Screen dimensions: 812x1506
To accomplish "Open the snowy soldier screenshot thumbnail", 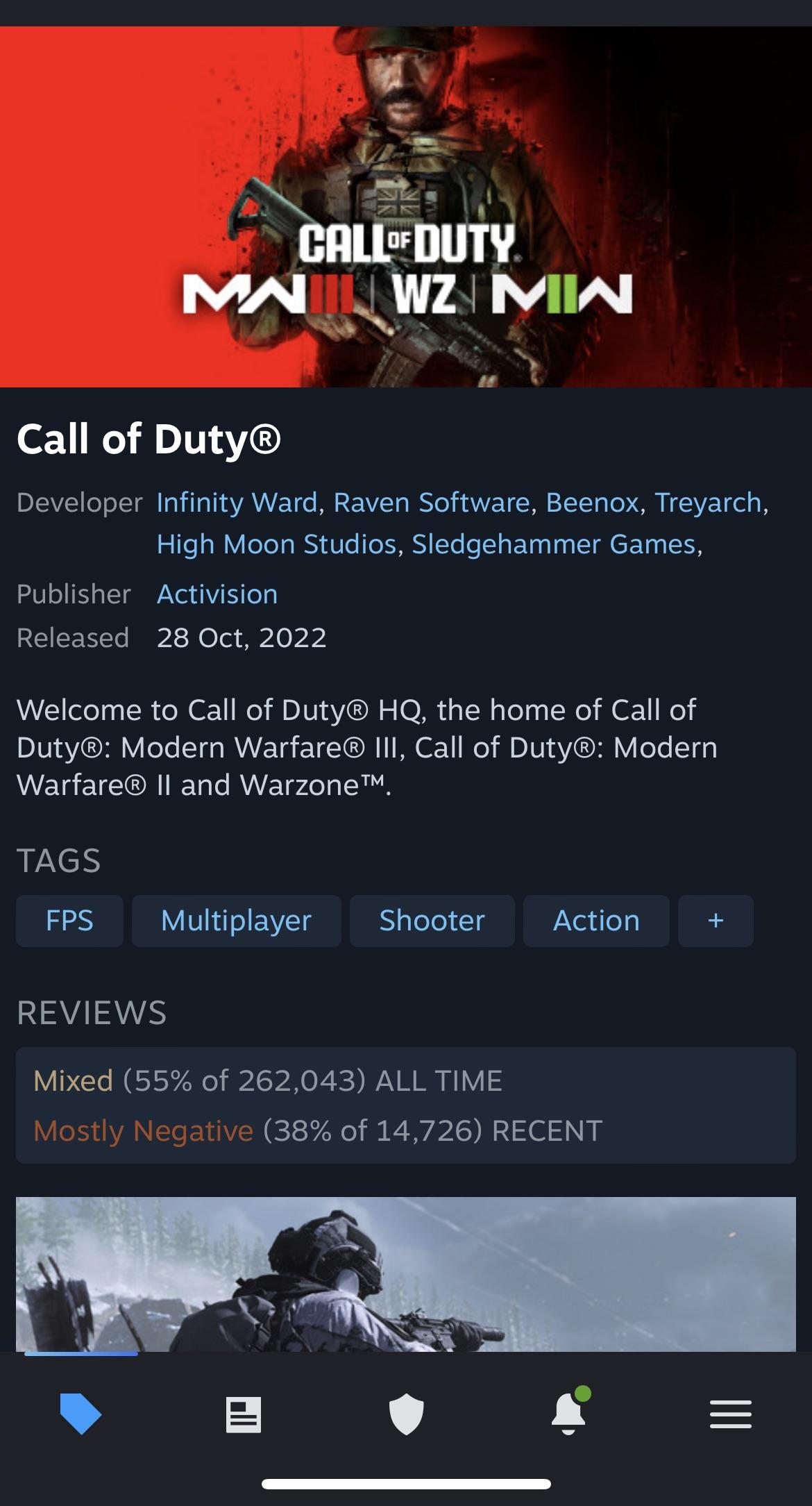I will pos(406,1274).
